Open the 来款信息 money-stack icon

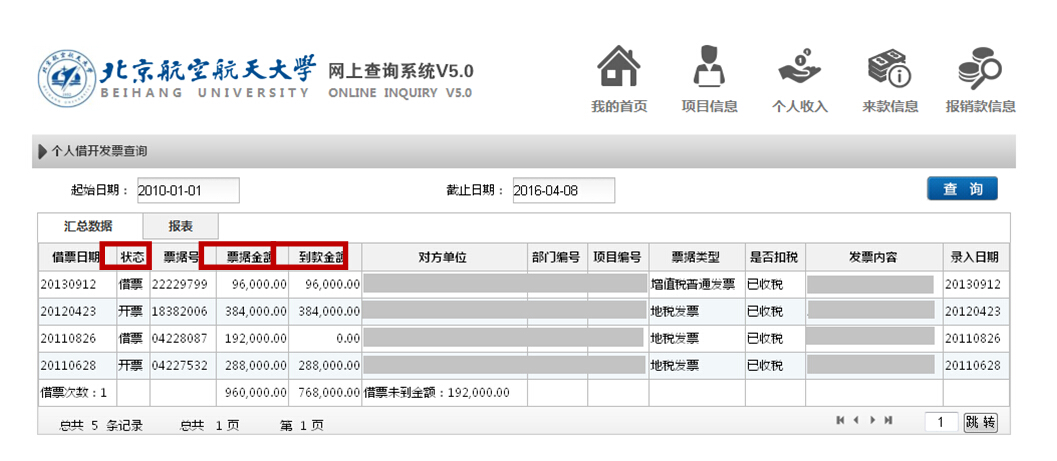[889, 68]
